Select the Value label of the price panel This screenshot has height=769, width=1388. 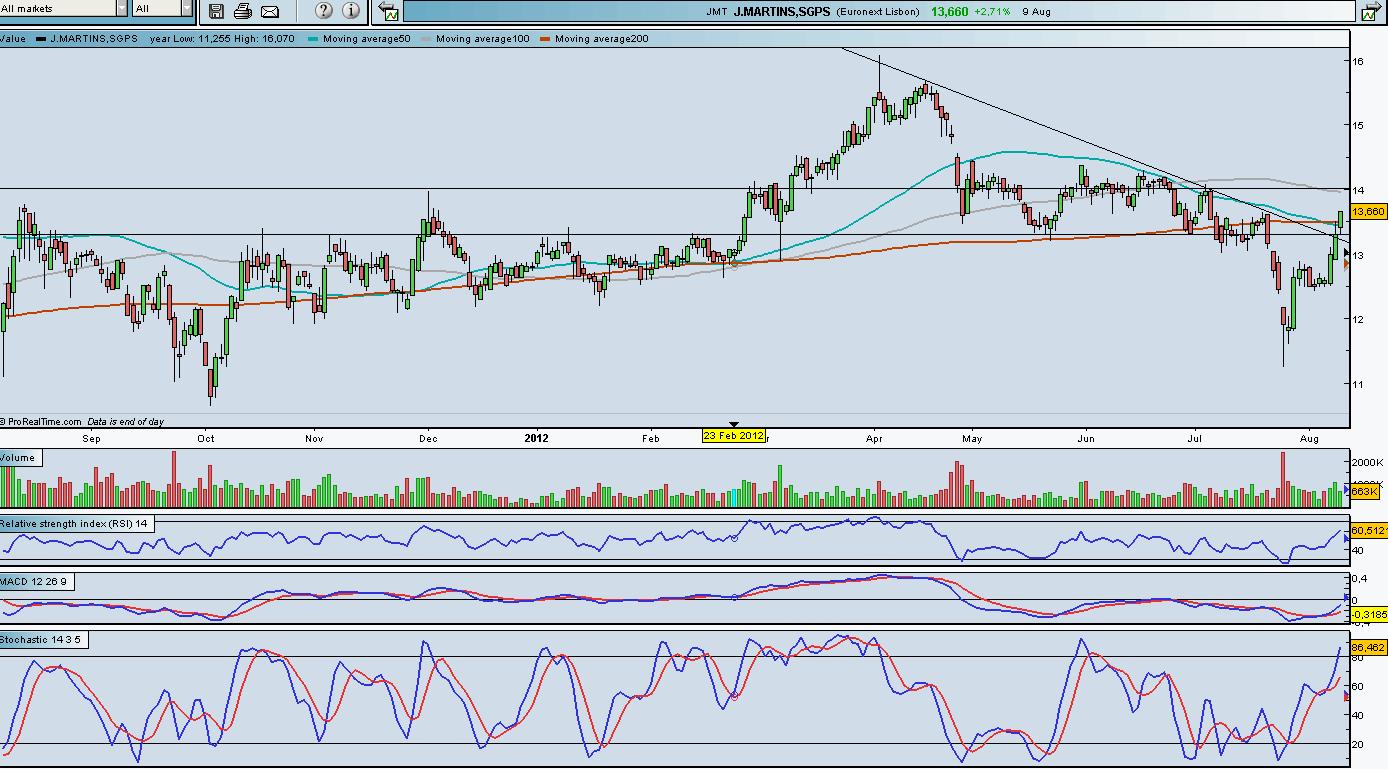point(13,39)
